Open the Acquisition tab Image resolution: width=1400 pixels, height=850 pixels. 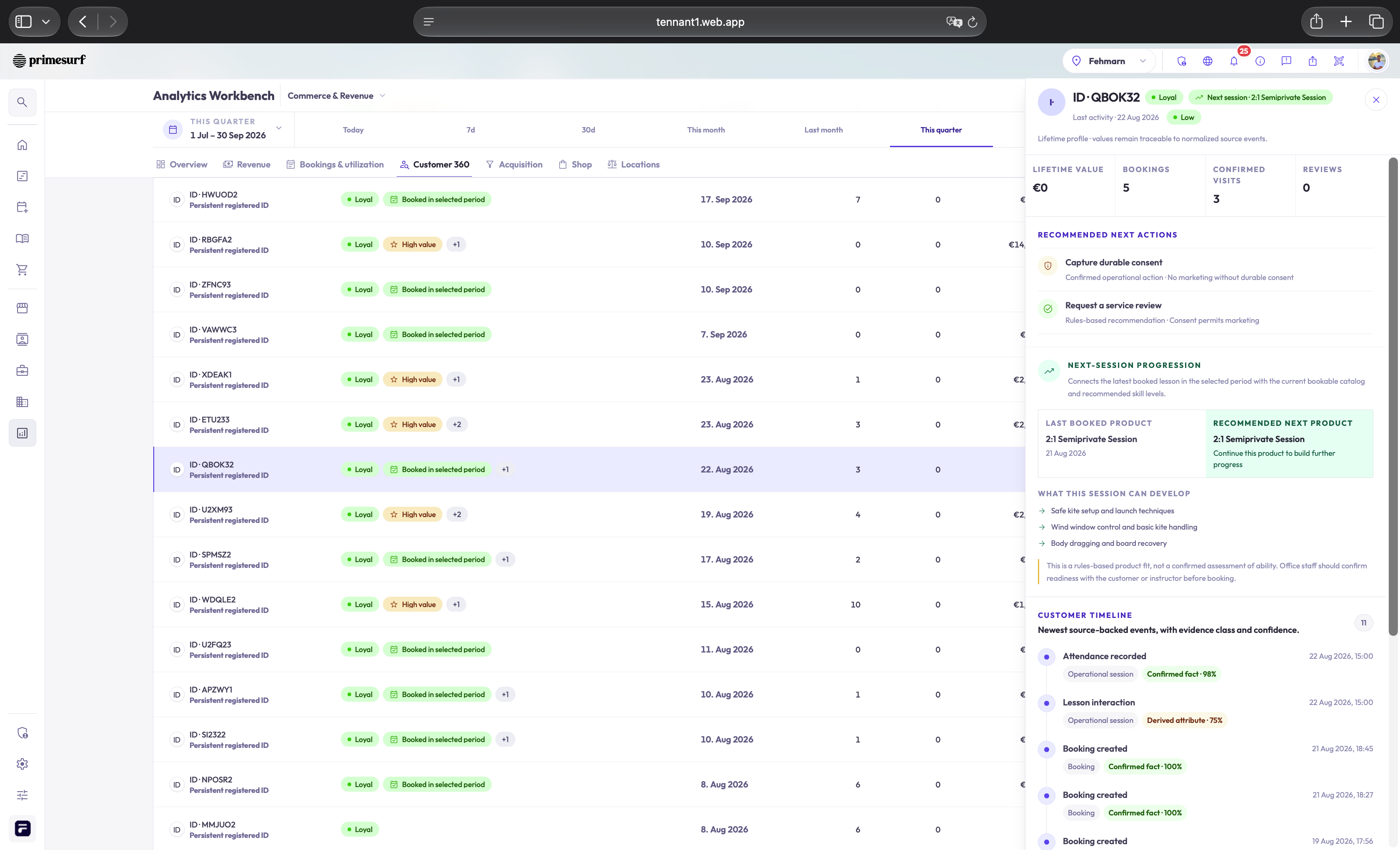click(514, 164)
